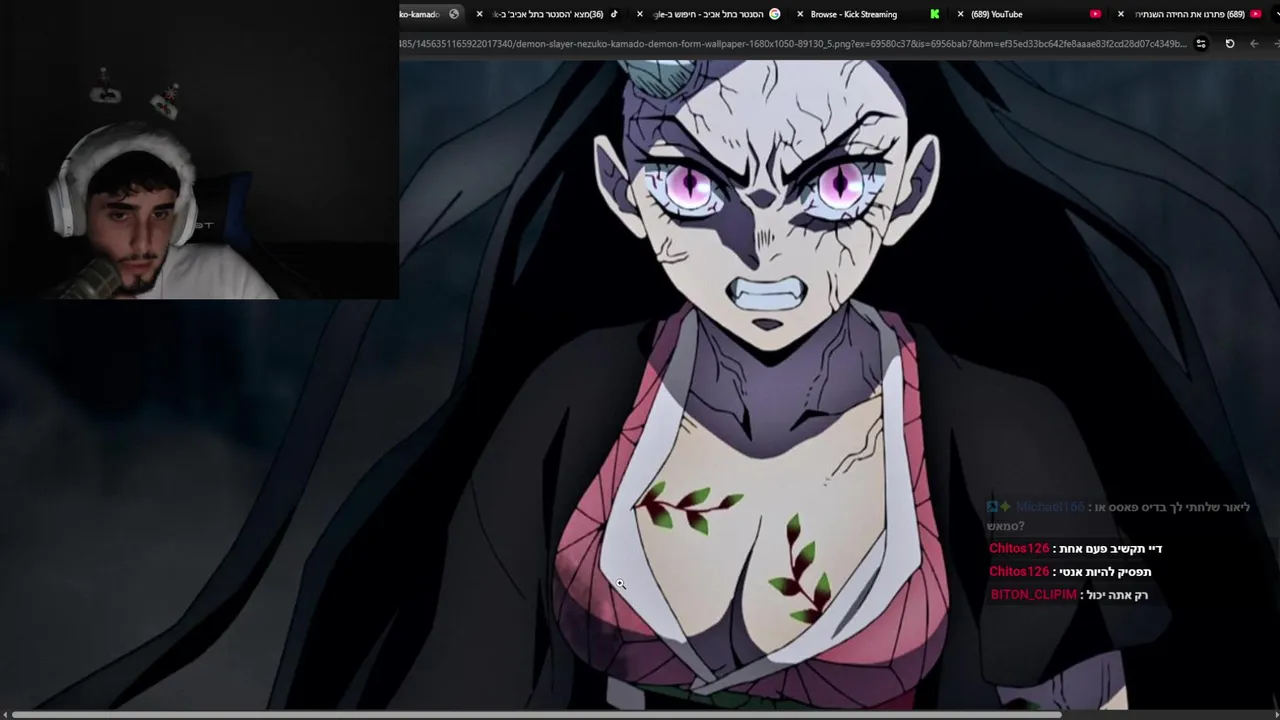The width and height of the screenshot is (1280, 720).
Task: Go back using the arrow icon
Action: (x=1254, y=44)
